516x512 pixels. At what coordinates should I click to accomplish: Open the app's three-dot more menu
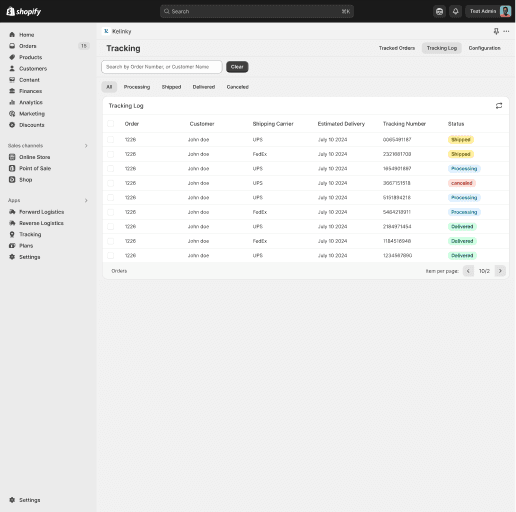coord(506,31)
